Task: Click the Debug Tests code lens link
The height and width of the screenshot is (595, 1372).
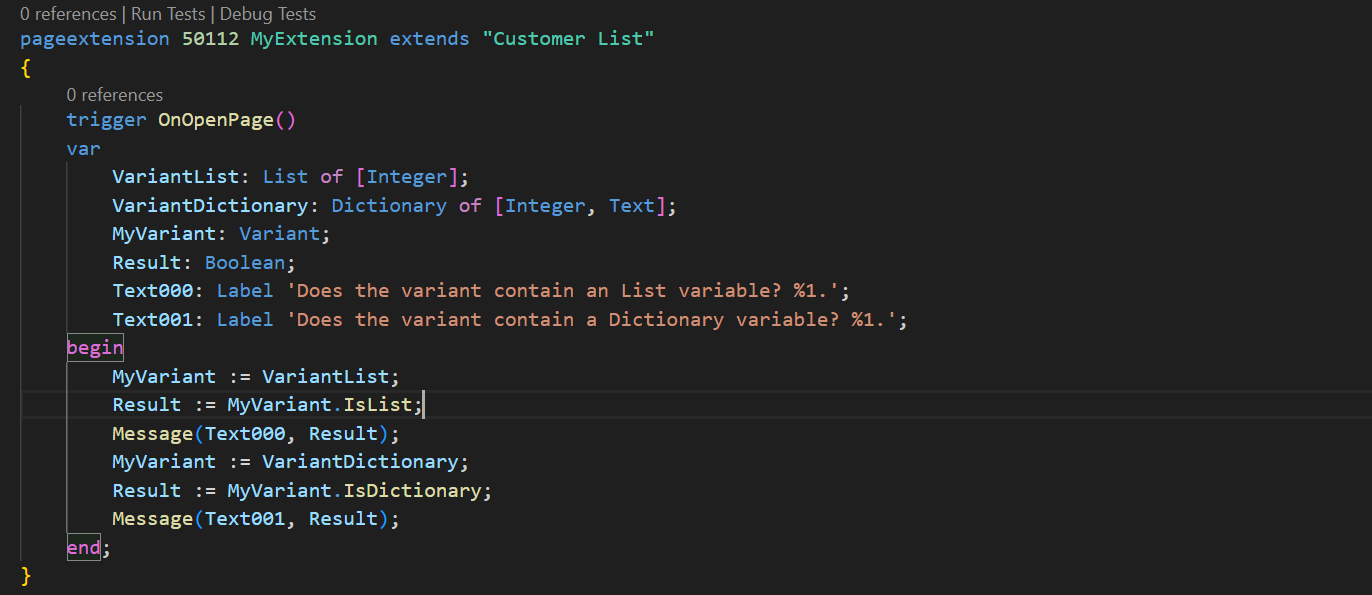Action: tap(267, 14)
